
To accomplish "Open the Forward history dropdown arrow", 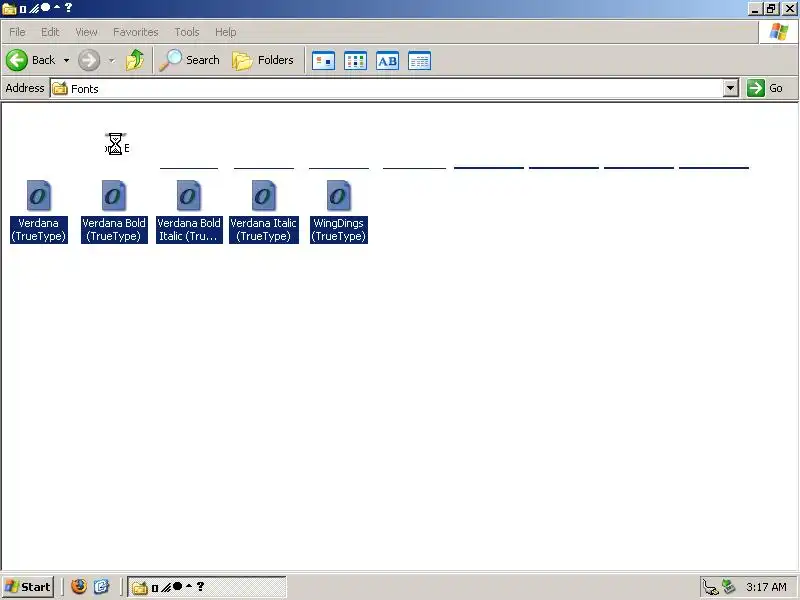I will pyautogui.click(x=111, y=60).
